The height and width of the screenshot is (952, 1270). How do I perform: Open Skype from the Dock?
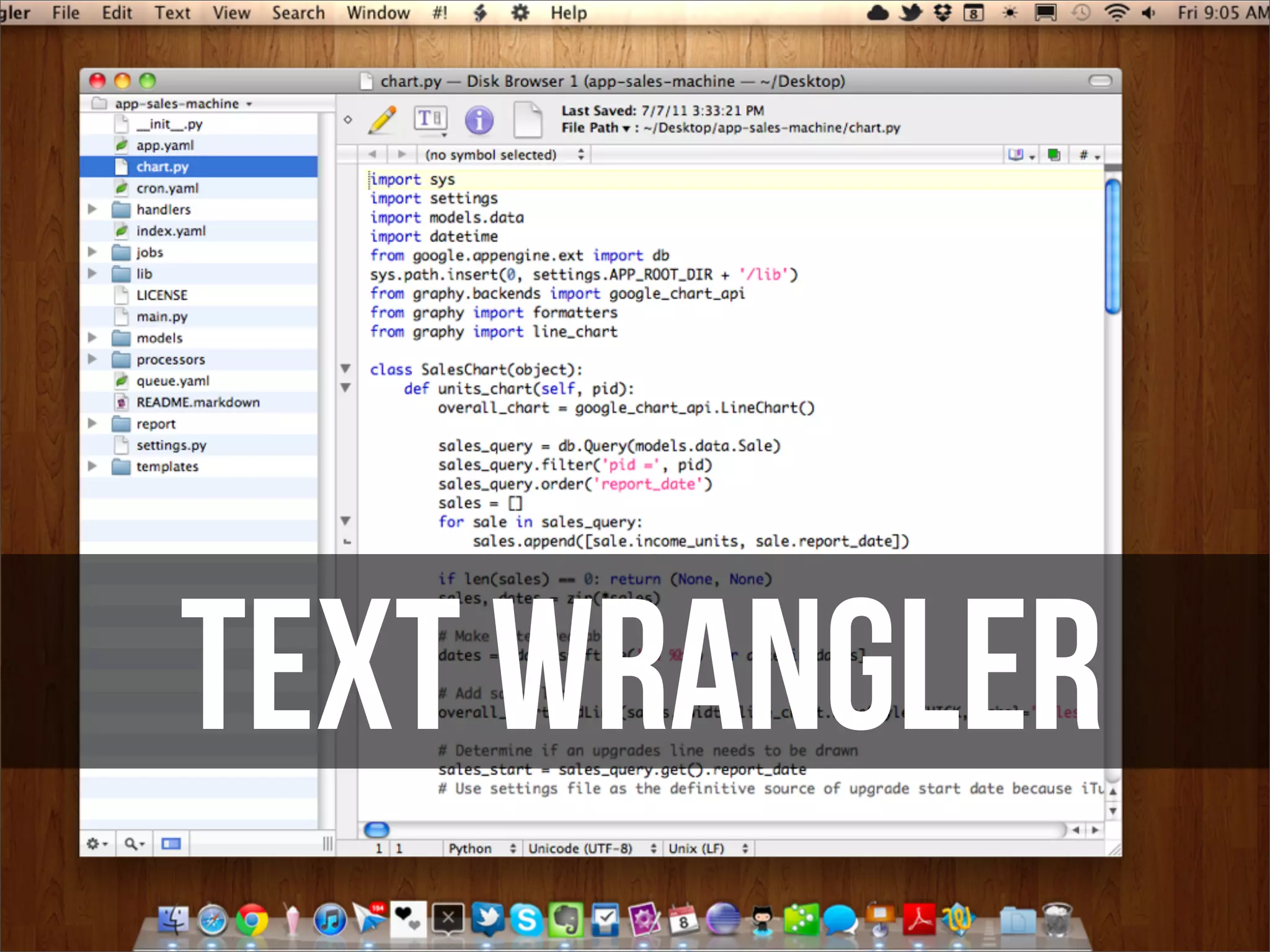[x=526, y=919]
